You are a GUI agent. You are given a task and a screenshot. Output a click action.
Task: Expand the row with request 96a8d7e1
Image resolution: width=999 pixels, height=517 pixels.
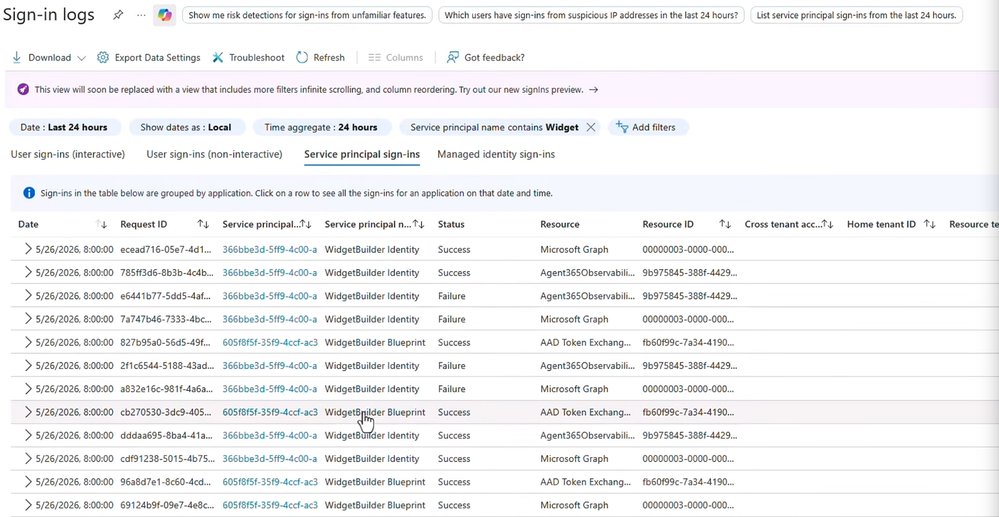coord(28,482)
